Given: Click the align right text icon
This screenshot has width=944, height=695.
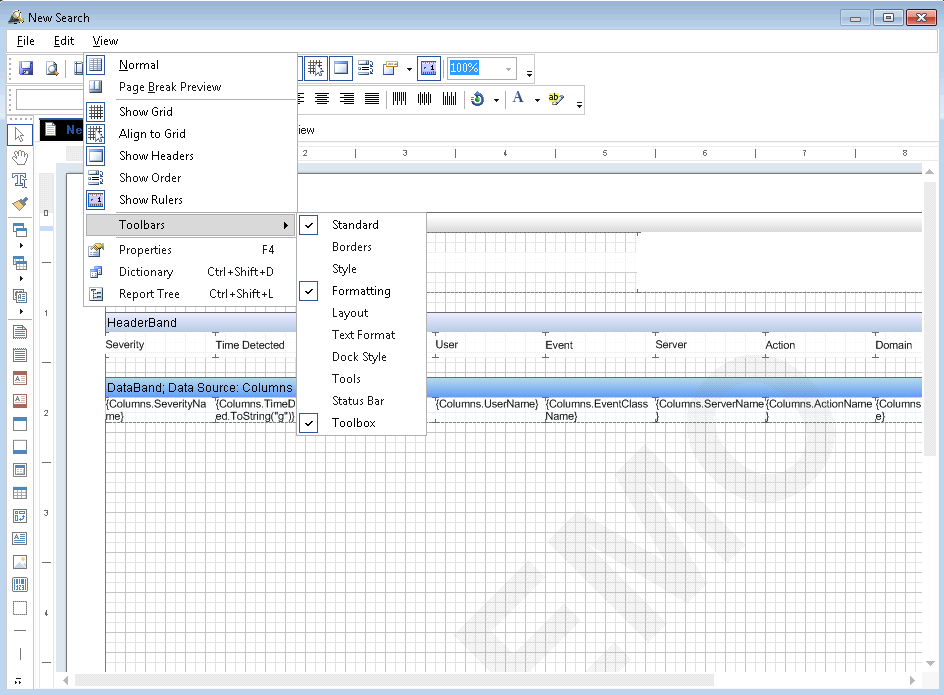Looking at the screenshot, I should [x=347, y=99].
